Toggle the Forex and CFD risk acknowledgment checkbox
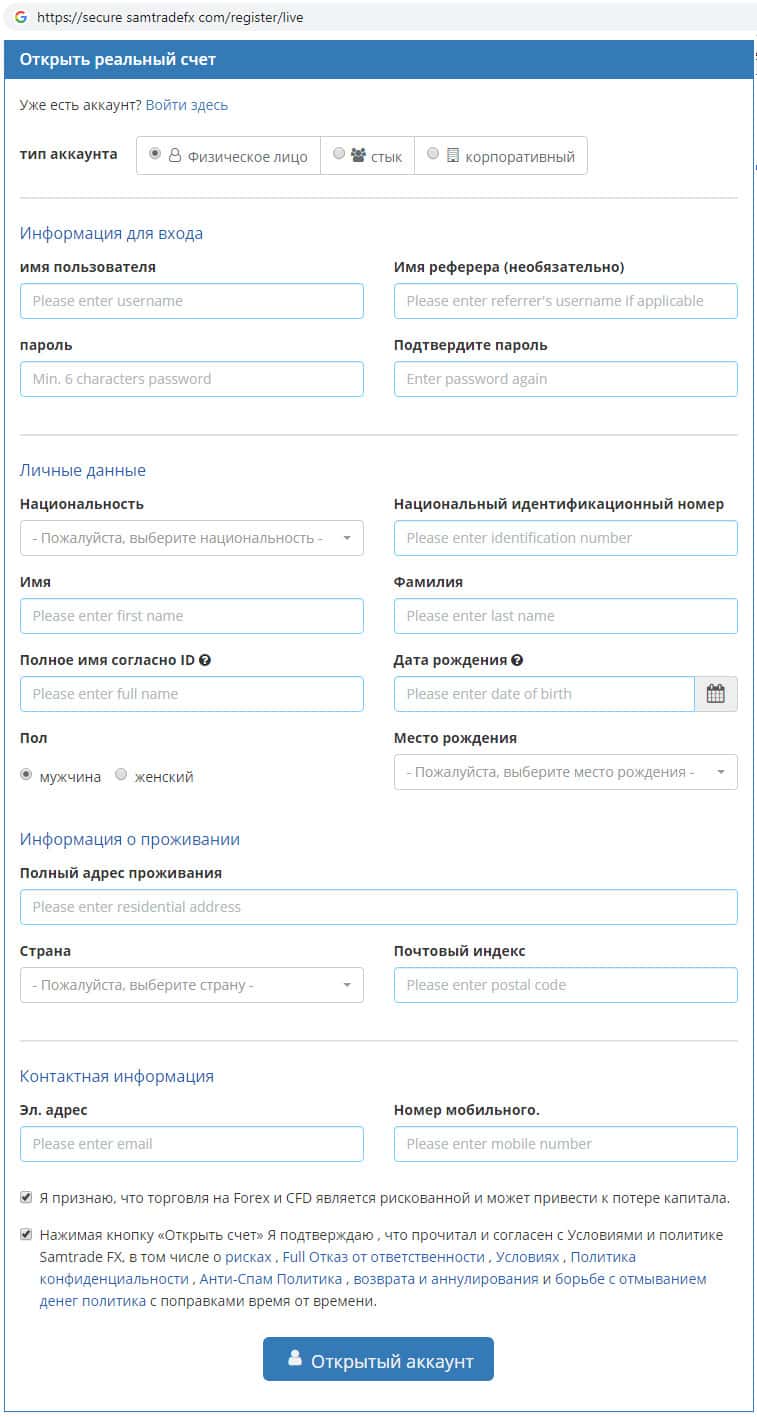Image resolution: width=757 pixels, height=1417 pixels. [25, 1197]
